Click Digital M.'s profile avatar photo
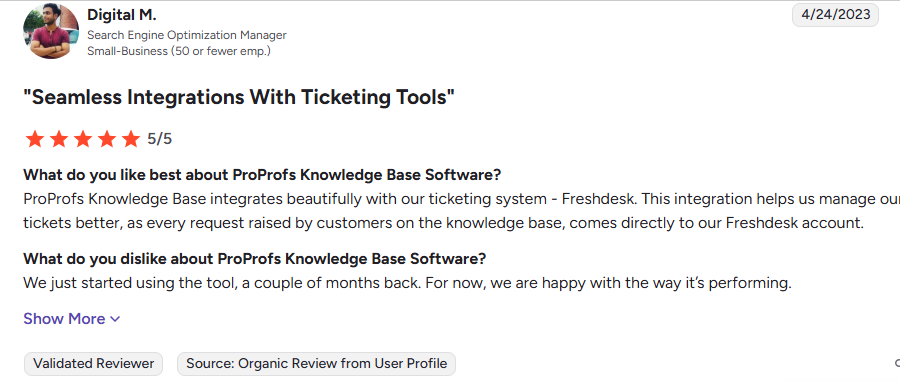Image resolution: width=900 pixels, height=382 pixels. (51, 30)
